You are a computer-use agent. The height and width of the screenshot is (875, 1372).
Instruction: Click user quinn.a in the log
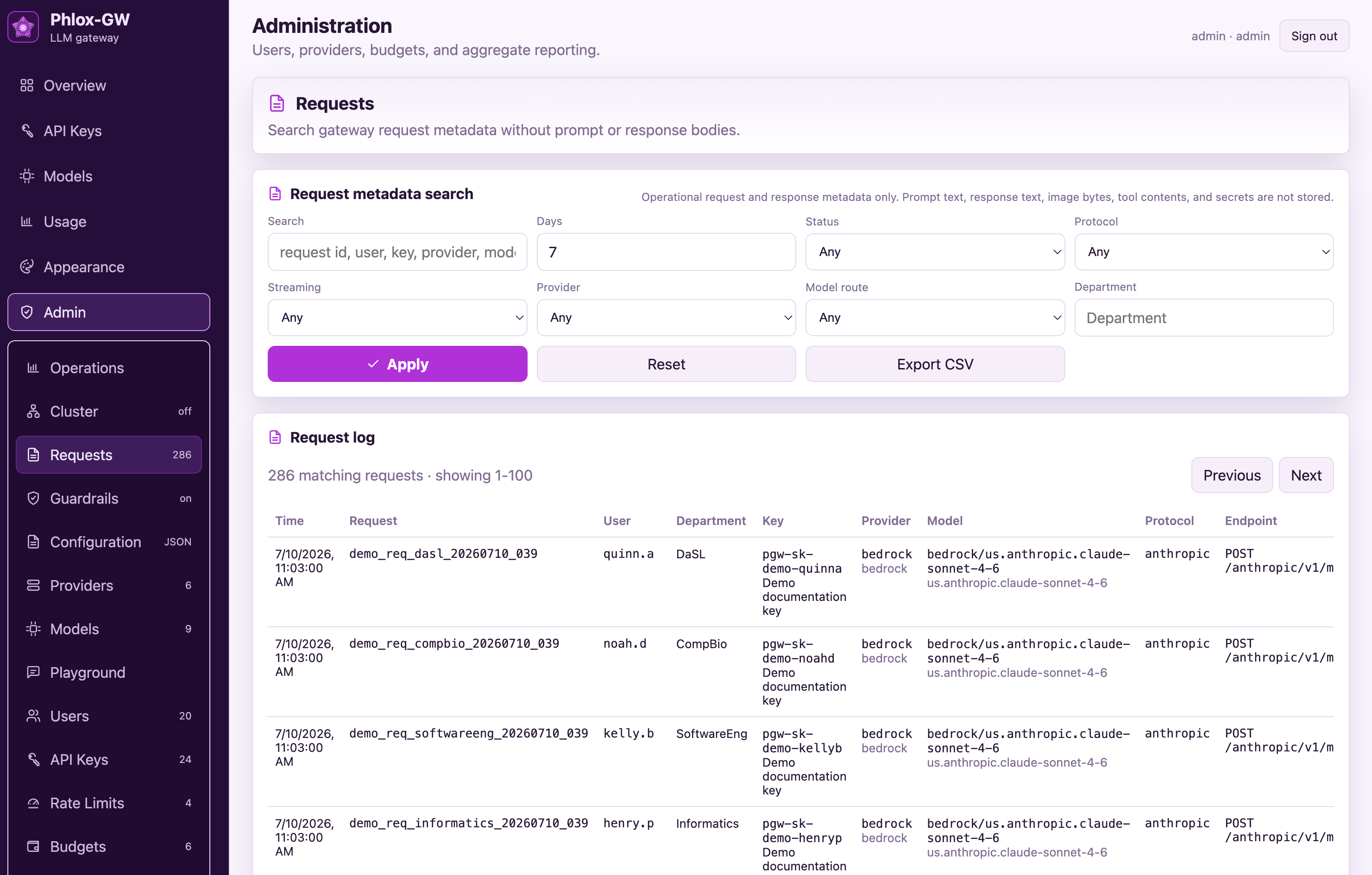point(629,553)
